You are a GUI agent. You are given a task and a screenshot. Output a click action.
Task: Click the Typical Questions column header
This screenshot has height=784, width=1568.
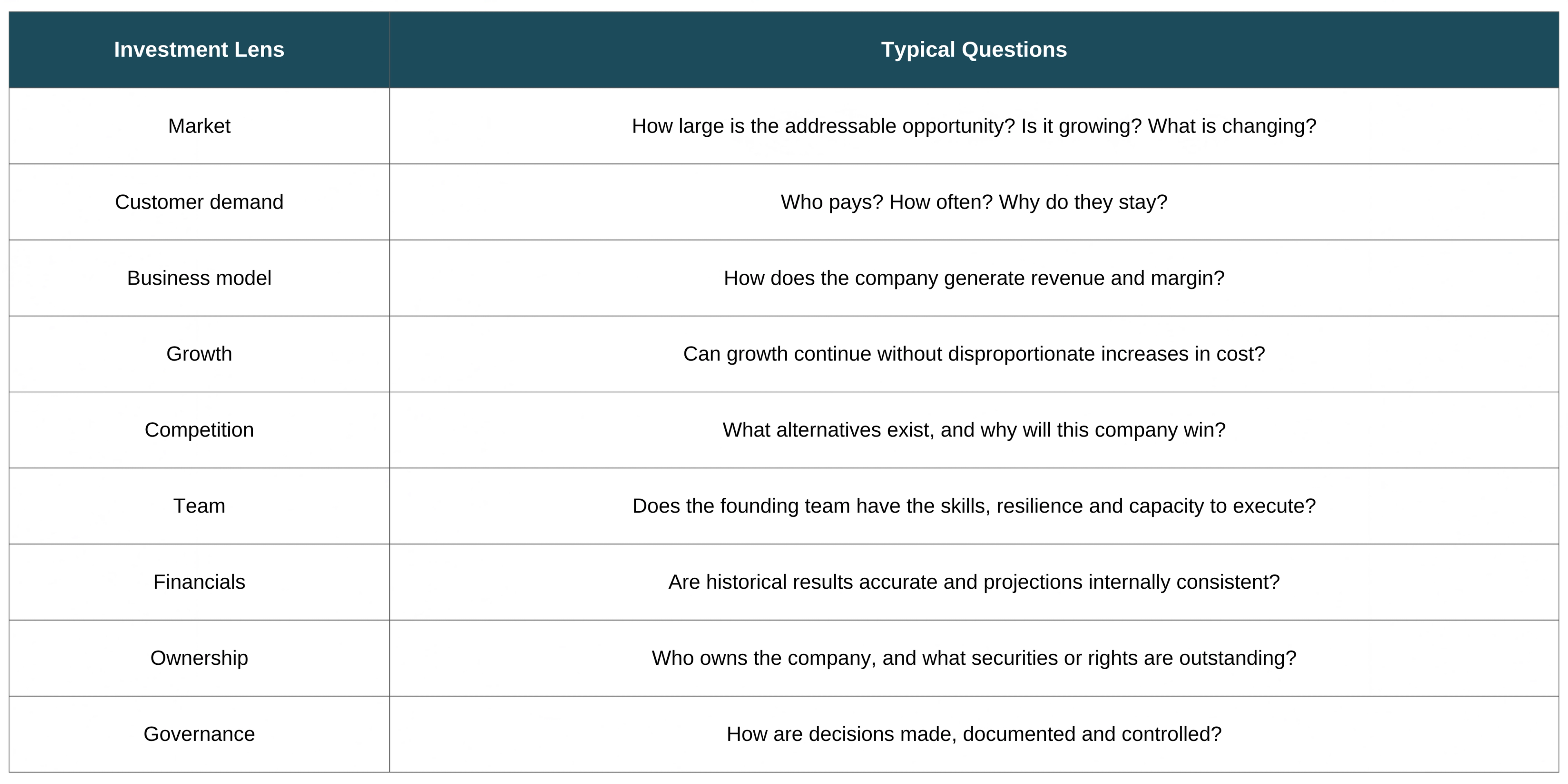click(974, 49)
